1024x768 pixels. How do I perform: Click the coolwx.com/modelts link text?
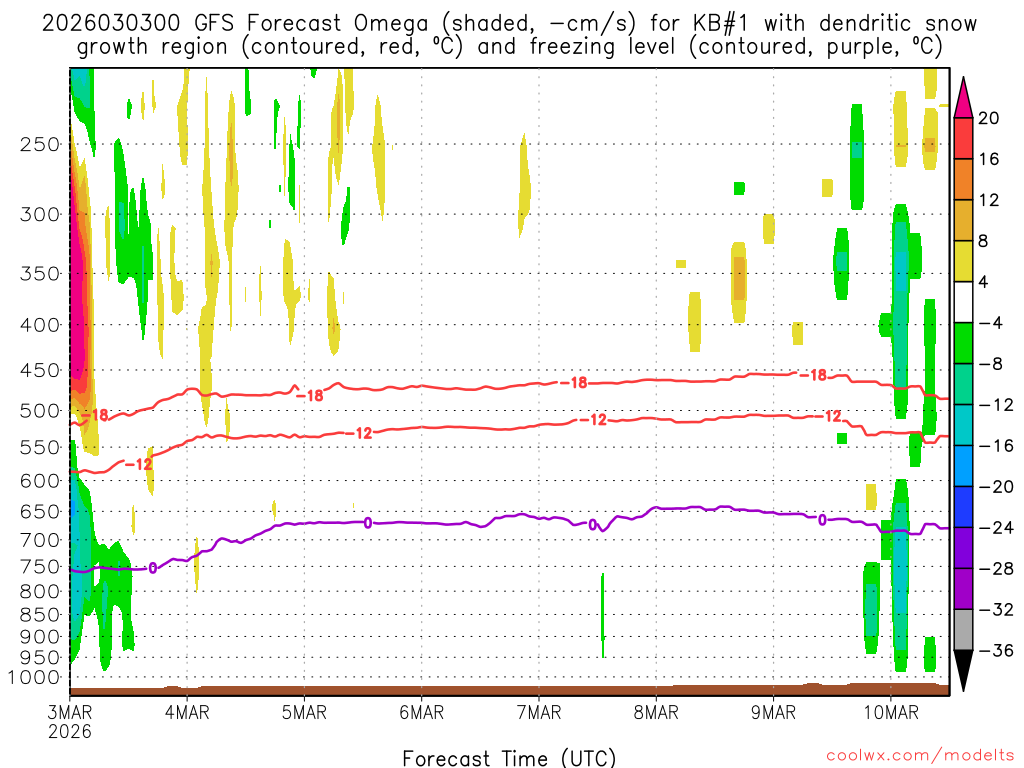coord(920,756)
